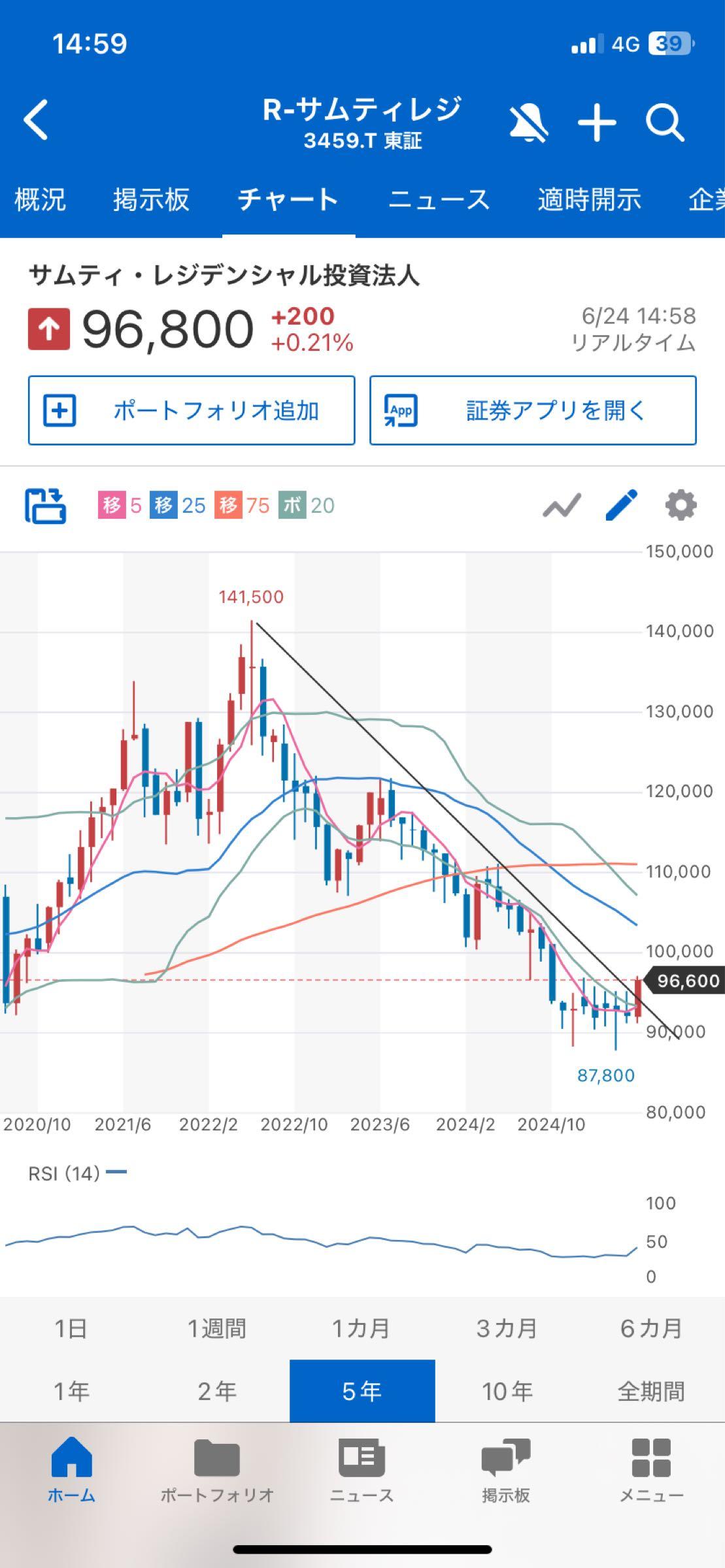The image size is (725, 1568).
Task: Open search with the magnifier icon
Action: coord(665,122)
